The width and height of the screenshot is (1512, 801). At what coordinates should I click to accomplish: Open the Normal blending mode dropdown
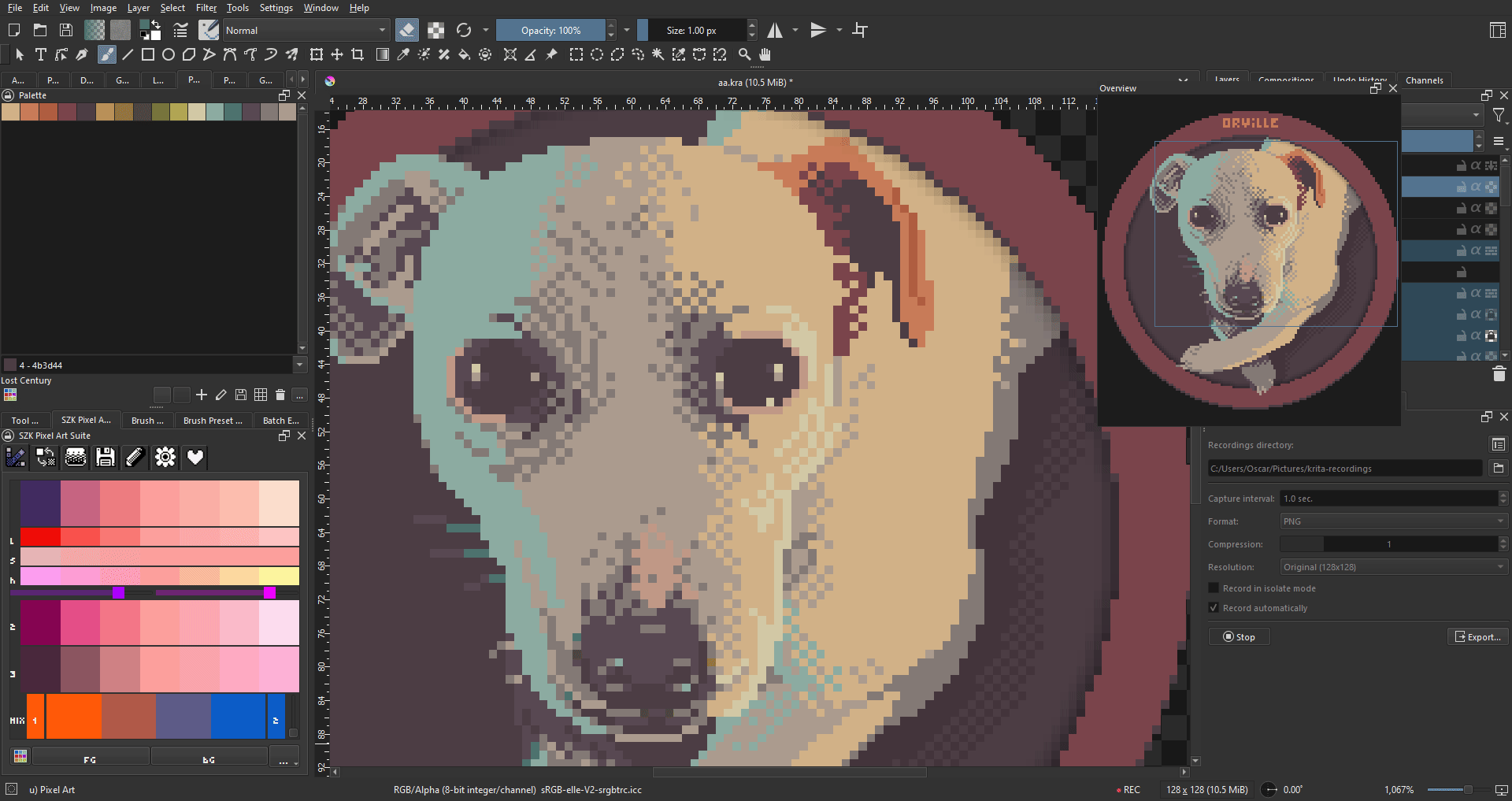click(x=306, y=30)
